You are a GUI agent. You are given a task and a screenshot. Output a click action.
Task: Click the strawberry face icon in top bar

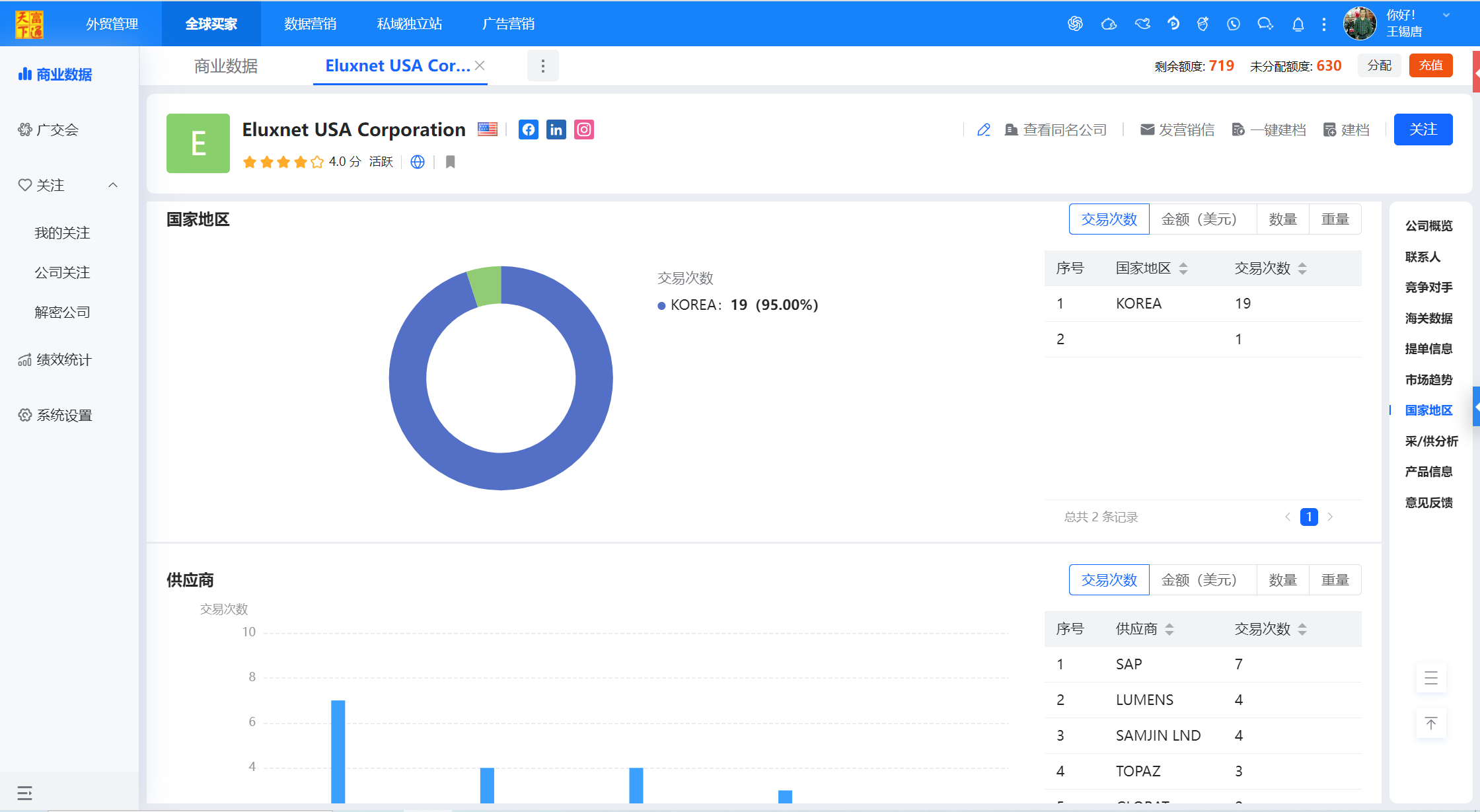point(1202,24)
